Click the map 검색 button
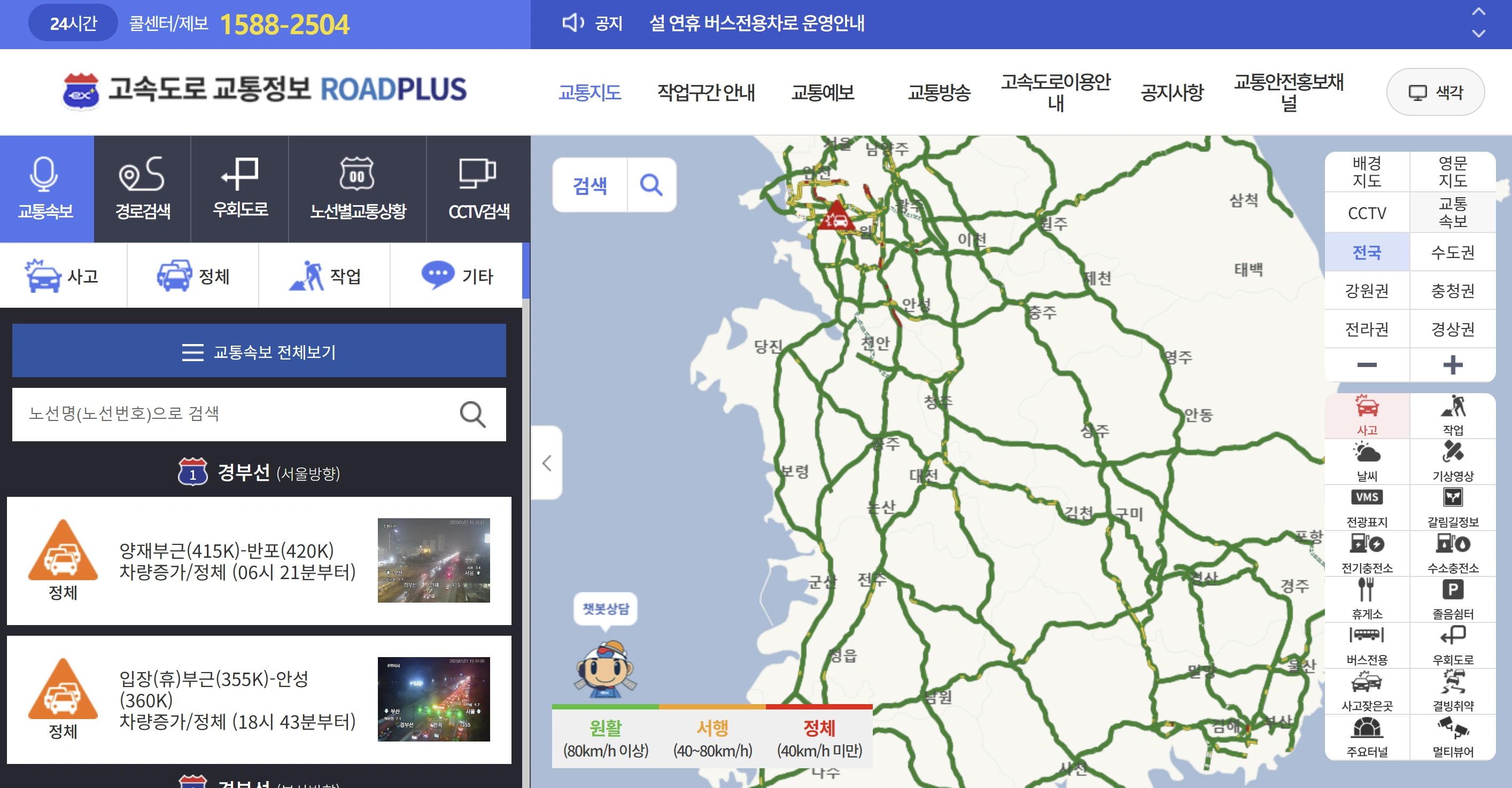The image size is (1512, 788). pos(590,185)
